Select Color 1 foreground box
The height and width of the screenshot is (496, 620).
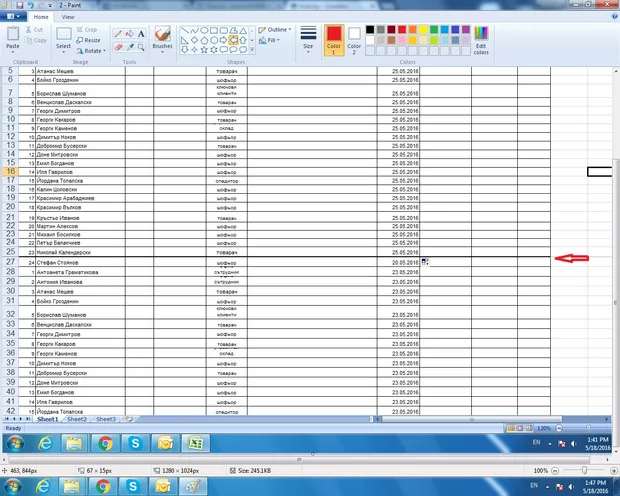point(333,39)
